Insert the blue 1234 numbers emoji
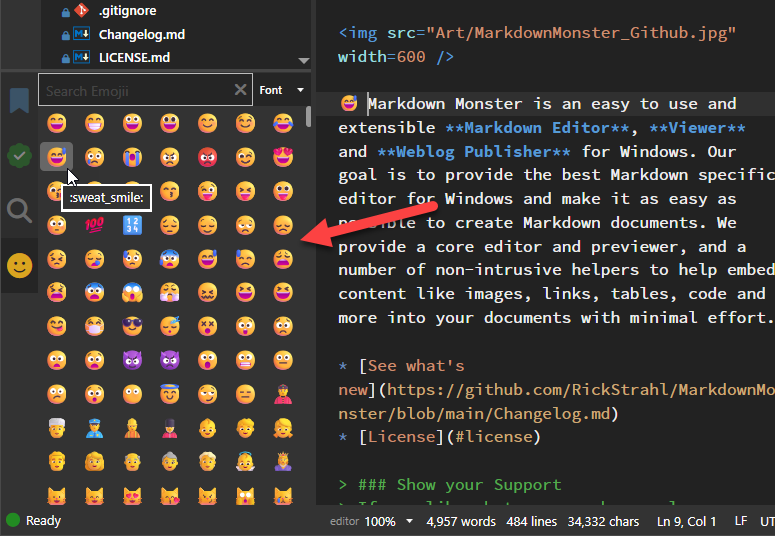Screen dimensions: 775x536 point(132,225)
